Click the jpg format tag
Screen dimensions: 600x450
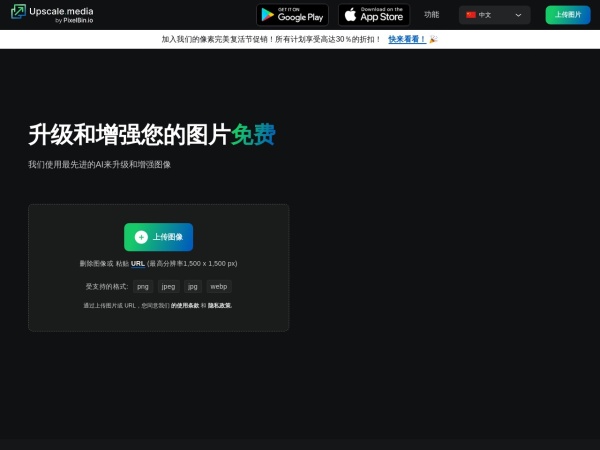[x=193, y=286]
